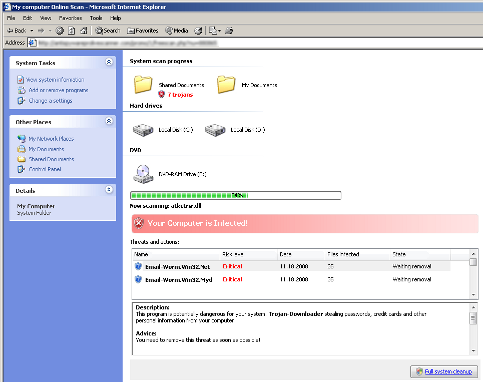
Task: Click the Stop loading icon
Action: [x=60, y=31]
